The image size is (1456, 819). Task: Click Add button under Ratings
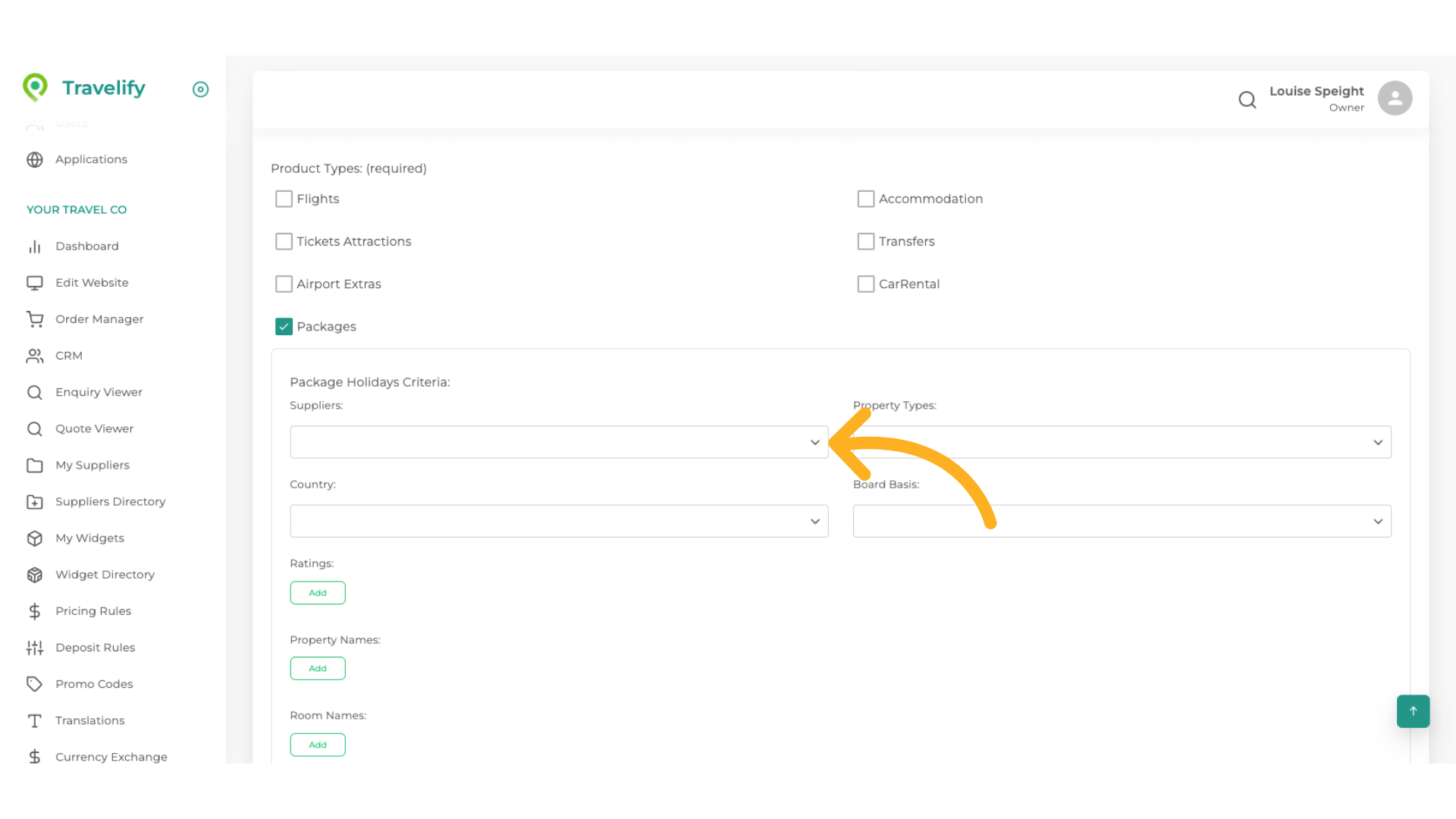(x=318, y=593)
